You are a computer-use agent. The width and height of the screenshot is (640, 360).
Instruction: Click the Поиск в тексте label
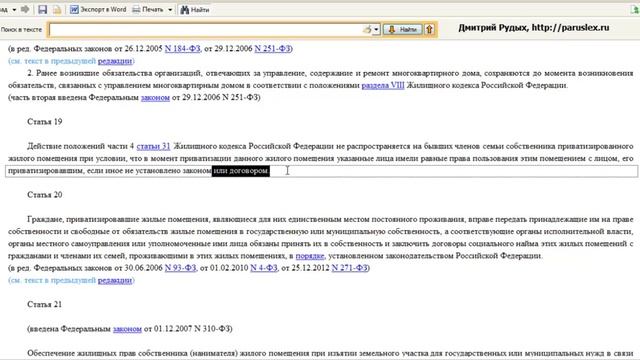pos(21,29)
